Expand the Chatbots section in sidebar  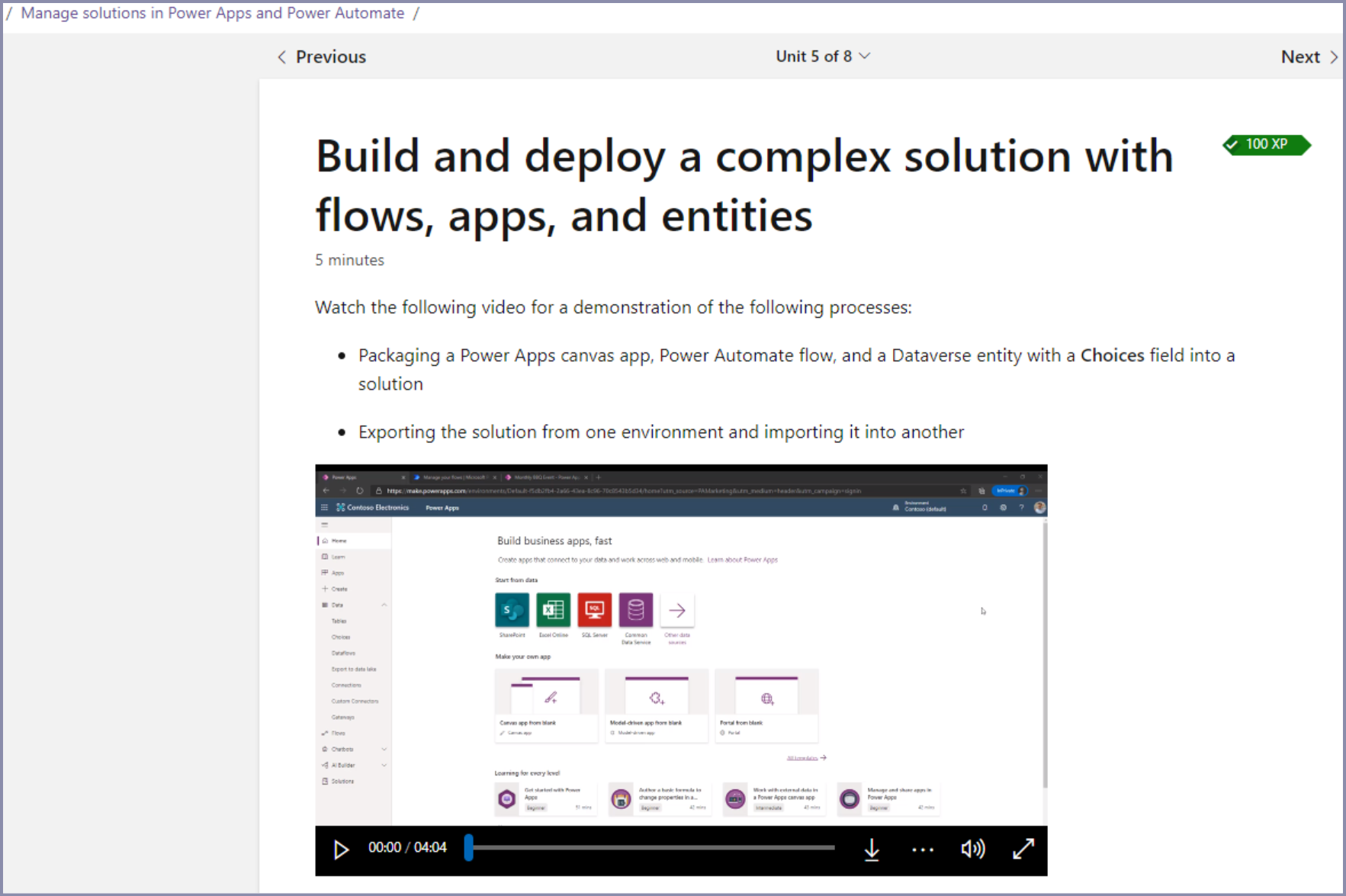pyautogui.click(x=384, y=750)
